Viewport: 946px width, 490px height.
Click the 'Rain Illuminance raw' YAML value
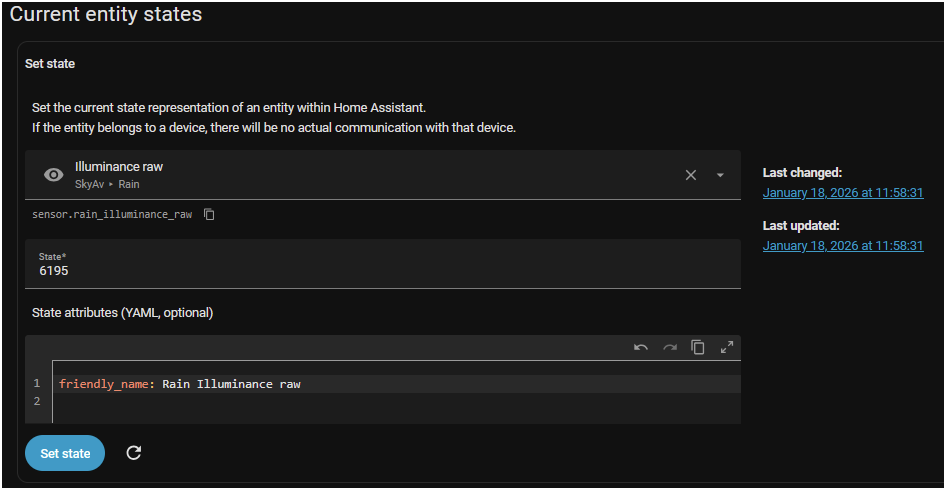(231, 384)
